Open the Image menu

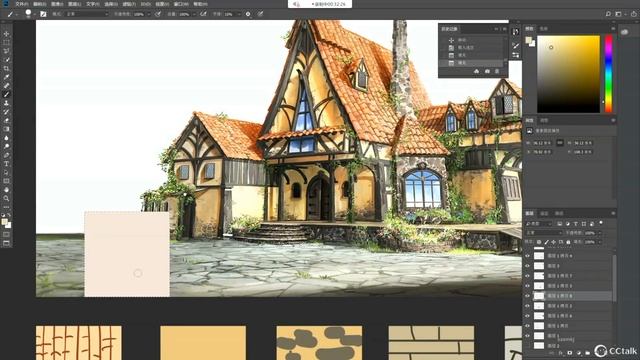click(57, 4)
